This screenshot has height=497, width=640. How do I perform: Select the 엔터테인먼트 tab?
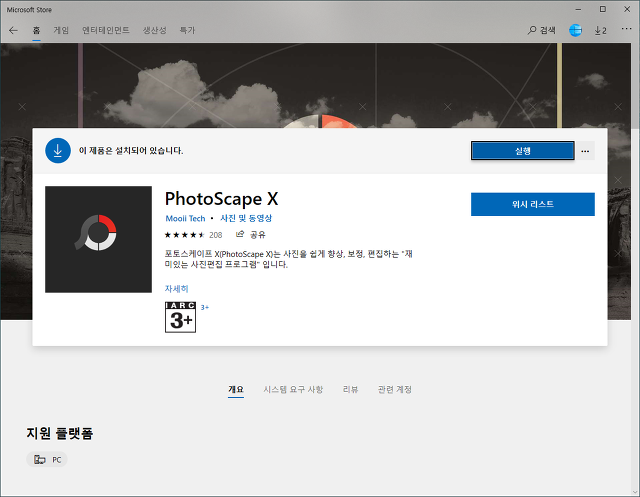[x=106, y=30]
